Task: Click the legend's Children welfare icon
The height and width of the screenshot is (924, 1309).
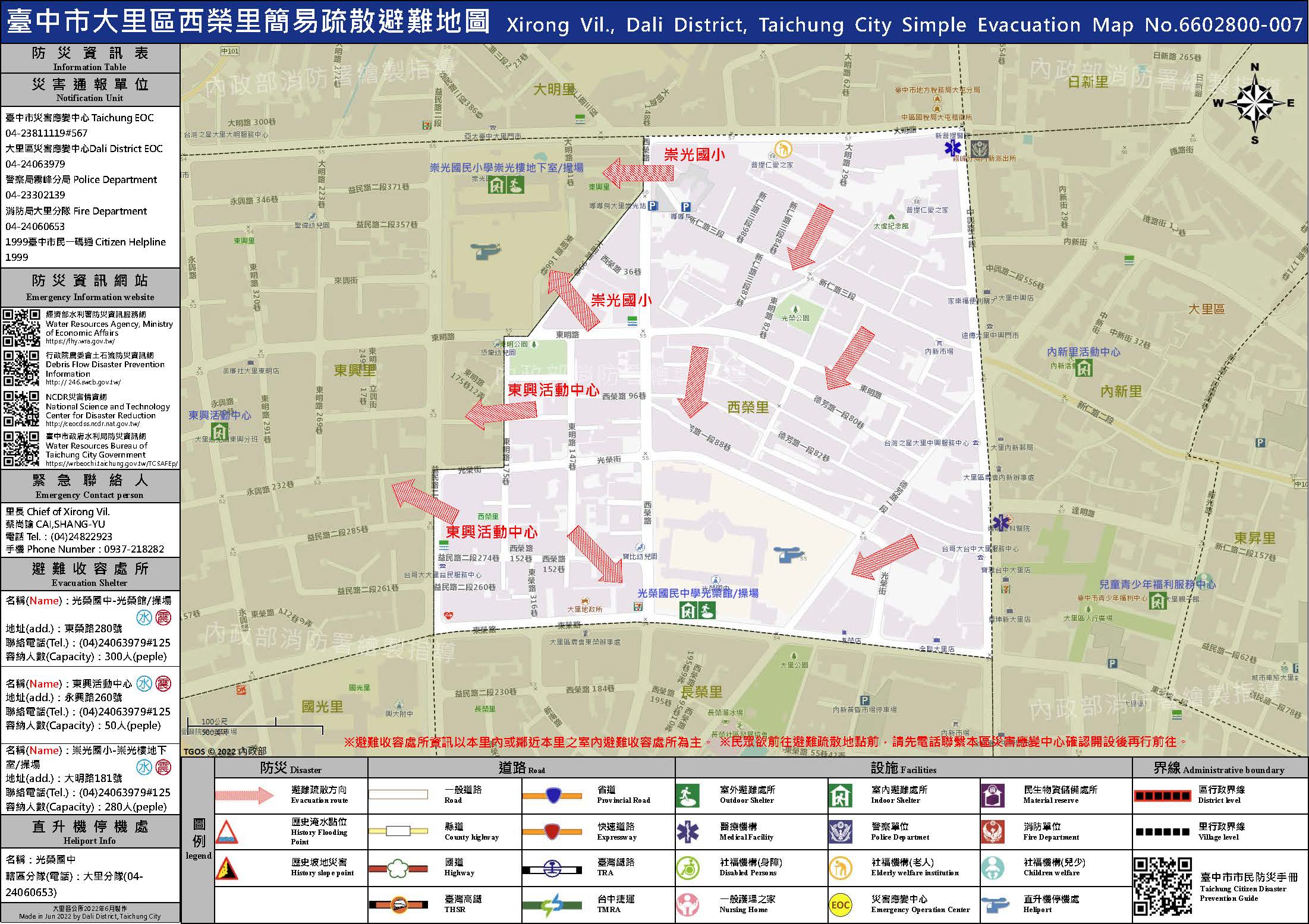Action: [x=993, y=868]
